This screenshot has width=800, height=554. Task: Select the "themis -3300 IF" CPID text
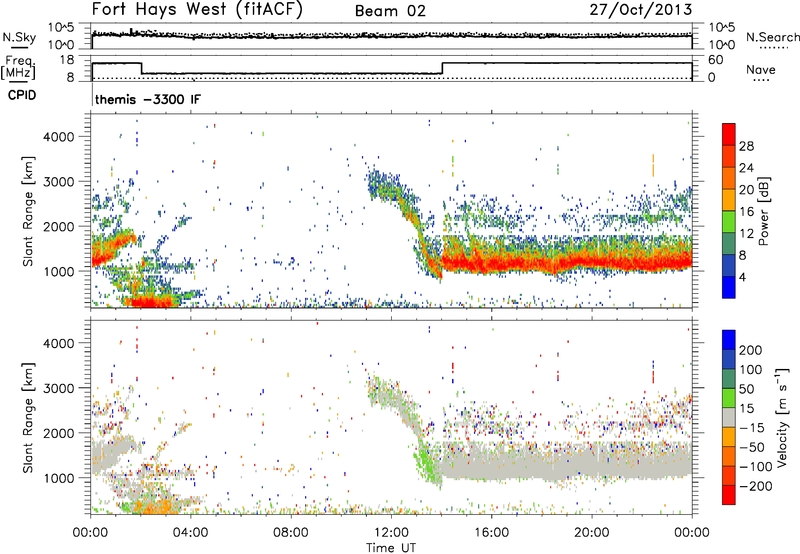pos(148,99)
